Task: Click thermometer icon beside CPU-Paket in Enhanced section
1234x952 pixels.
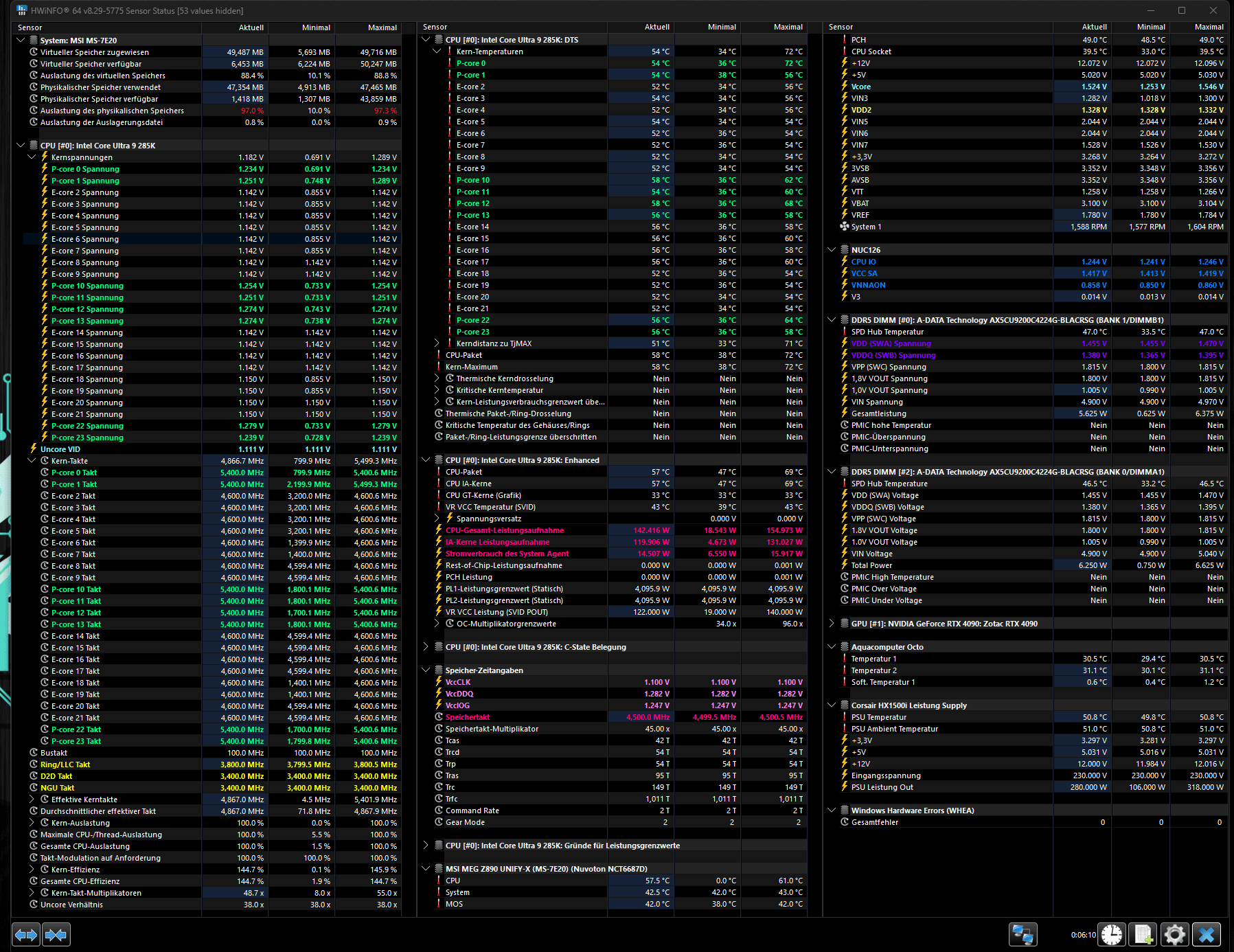Action: point(439,472)
